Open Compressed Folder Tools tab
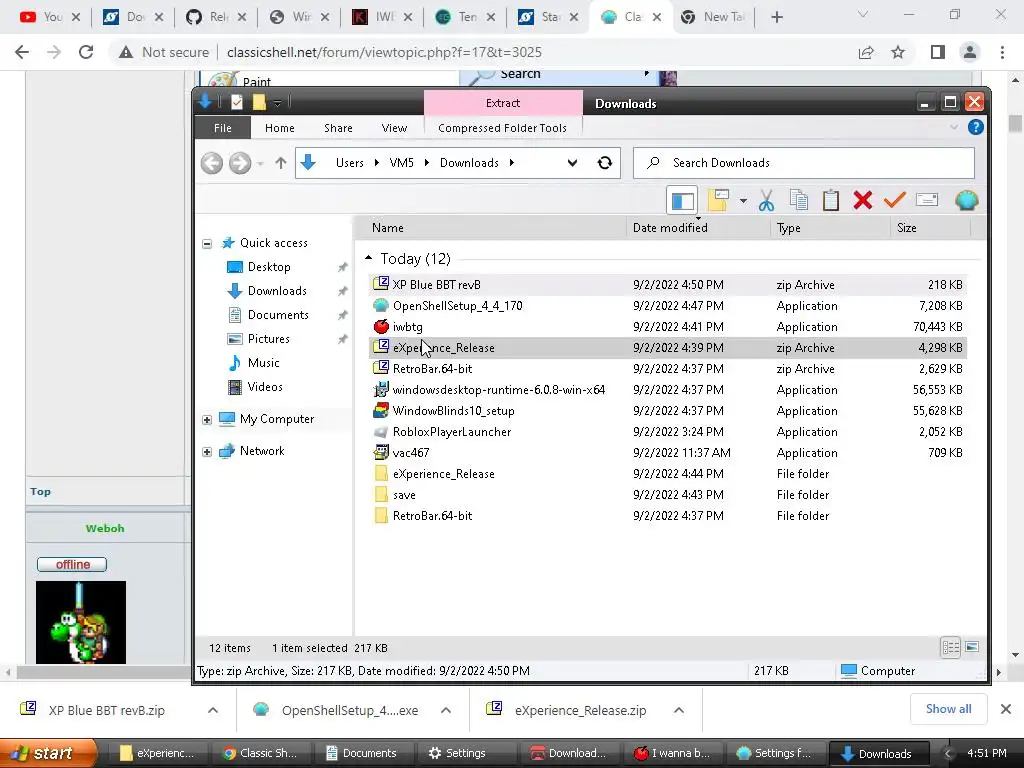 (x=502, y=128)
